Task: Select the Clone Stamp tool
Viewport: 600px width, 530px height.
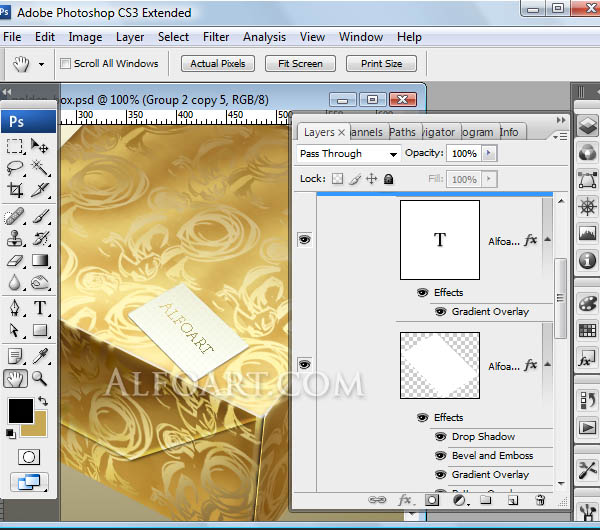Action: click(15, 238)
